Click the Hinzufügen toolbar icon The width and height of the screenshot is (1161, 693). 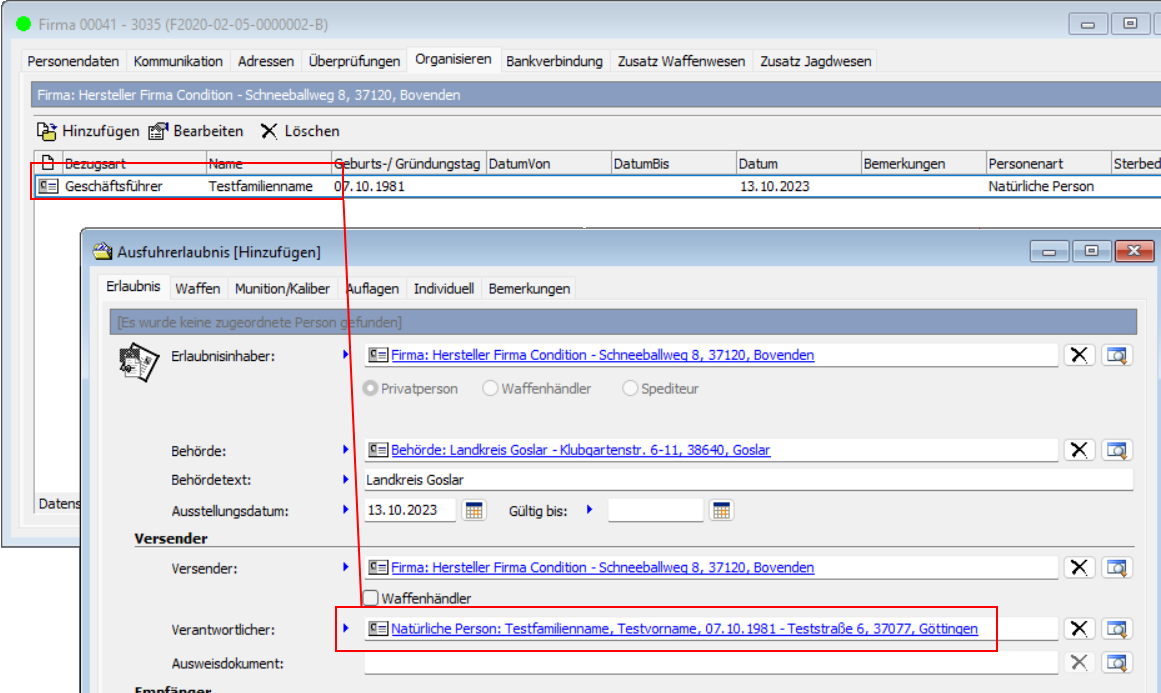(47, 131)
